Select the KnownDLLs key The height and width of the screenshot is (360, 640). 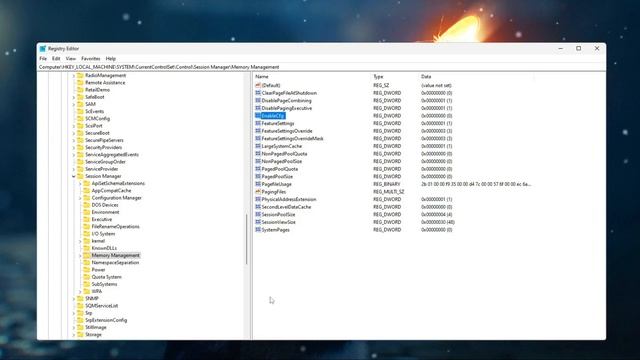click(104, 248)
